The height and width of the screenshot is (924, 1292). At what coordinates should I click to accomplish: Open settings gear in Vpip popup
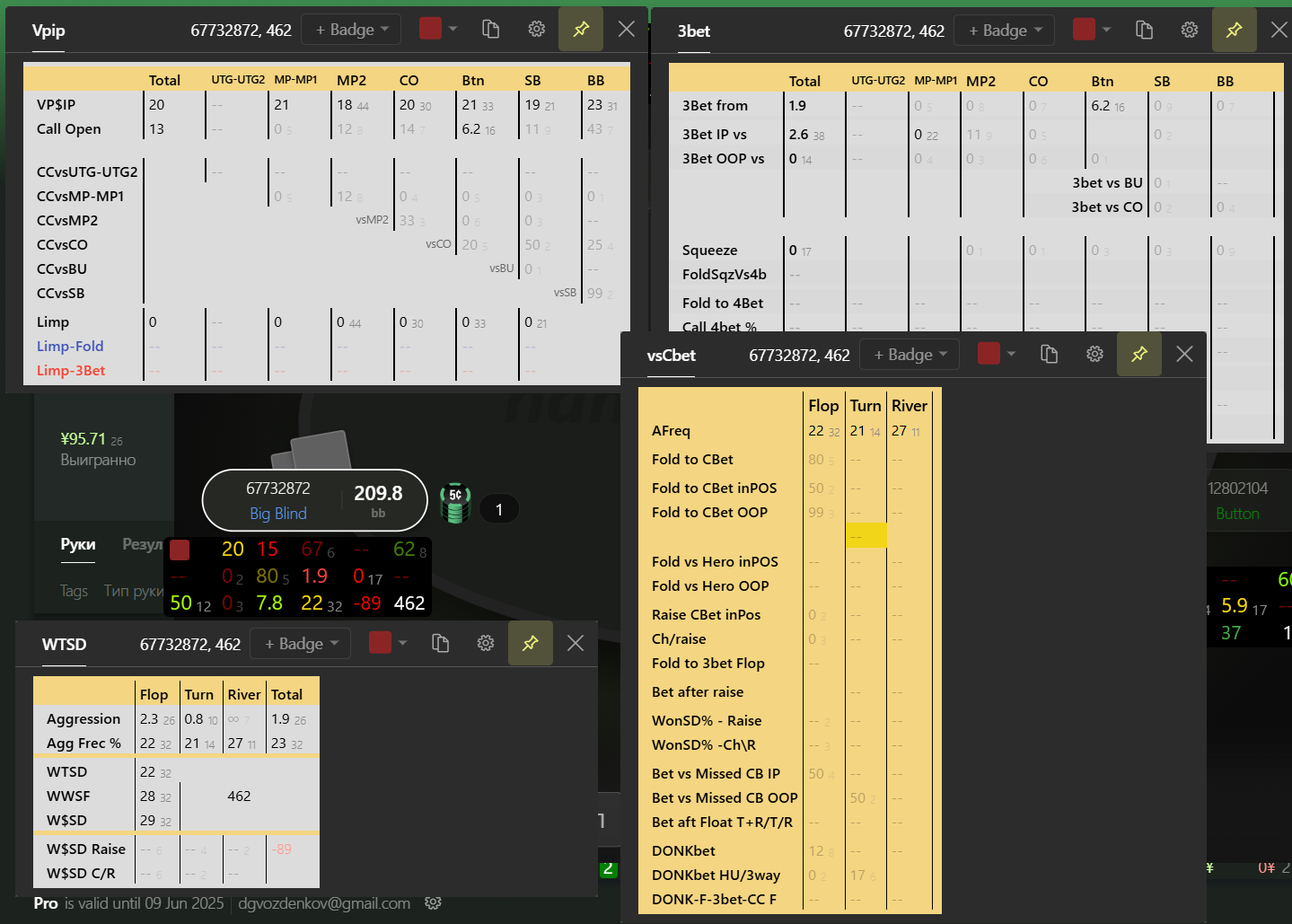coord(537,30)
